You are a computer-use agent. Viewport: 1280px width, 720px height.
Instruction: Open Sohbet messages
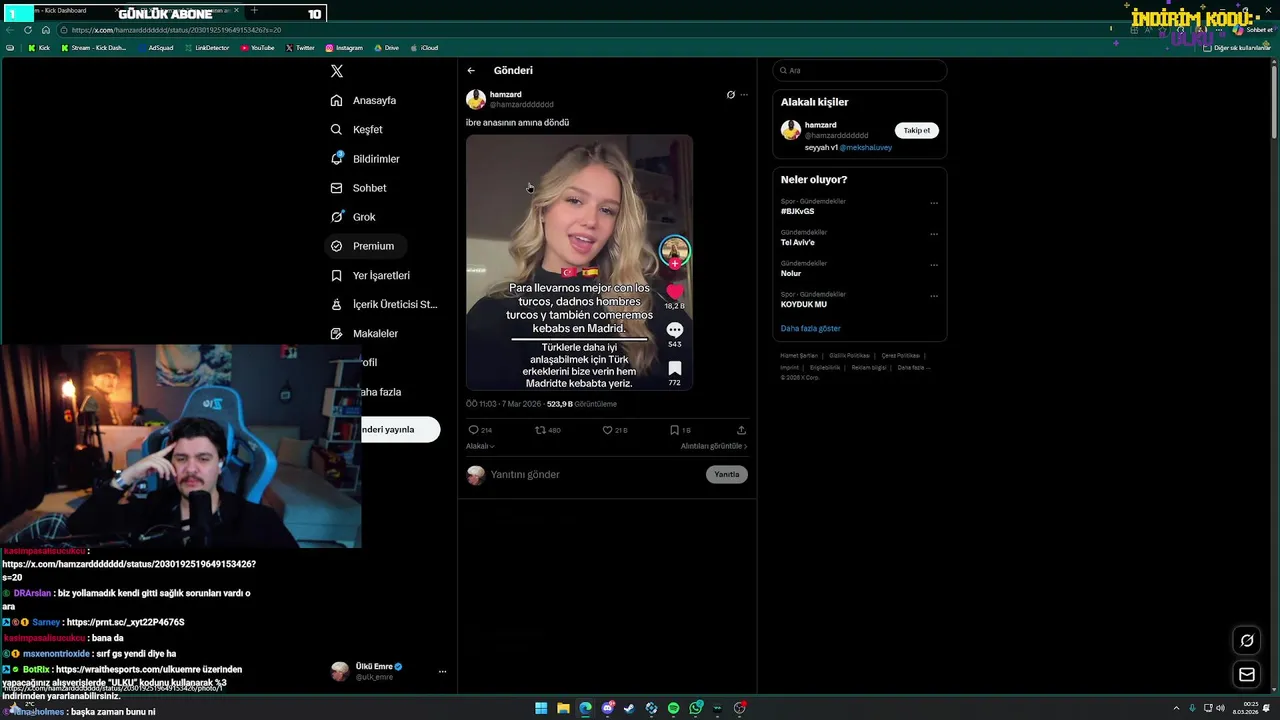tap(358, 188)
